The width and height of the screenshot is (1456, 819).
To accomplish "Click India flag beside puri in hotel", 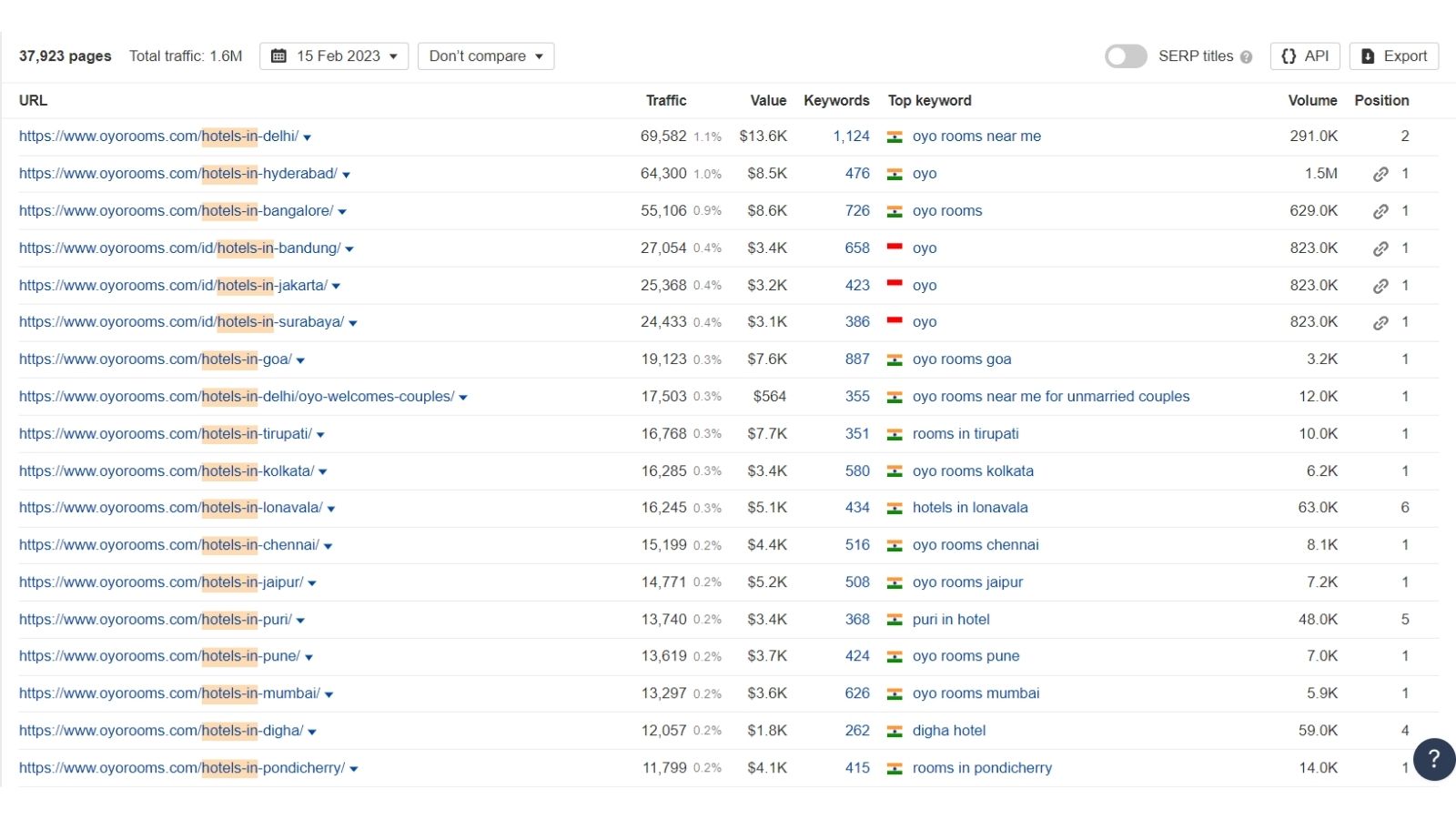I will click(895, 620).
